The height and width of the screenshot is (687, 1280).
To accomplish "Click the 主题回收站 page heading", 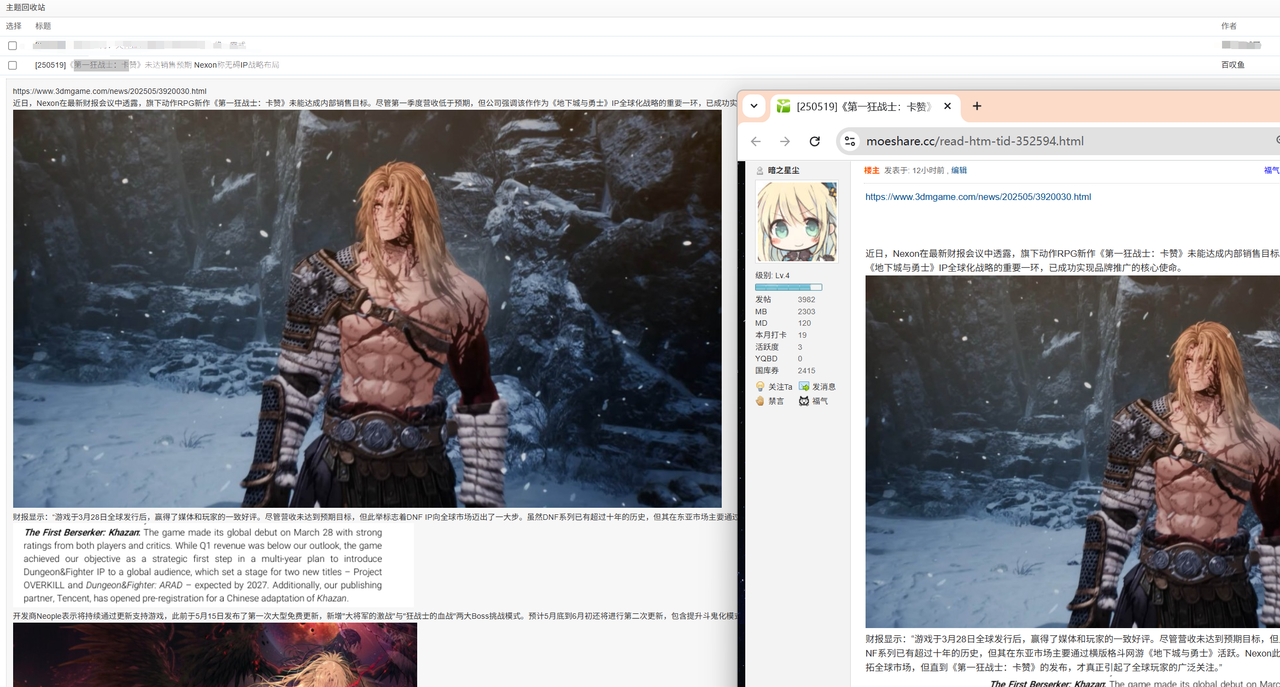I will [x=25, y=7].
